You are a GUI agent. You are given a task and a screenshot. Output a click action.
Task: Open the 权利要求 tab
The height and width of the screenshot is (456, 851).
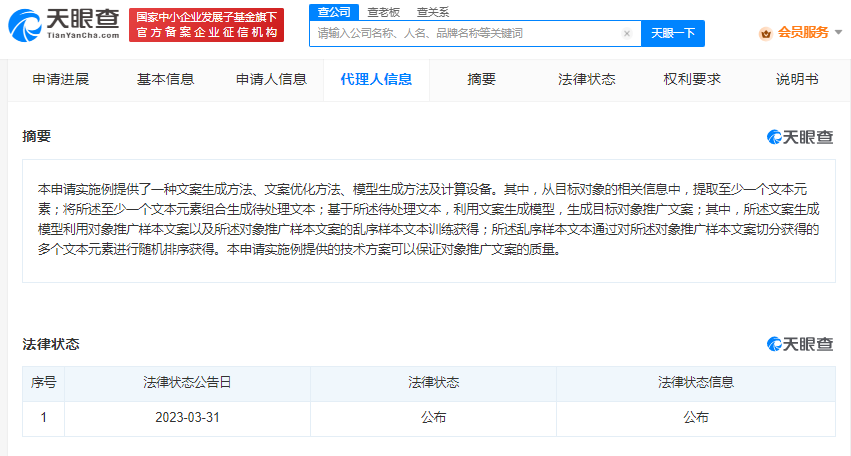tap(692, 79)
